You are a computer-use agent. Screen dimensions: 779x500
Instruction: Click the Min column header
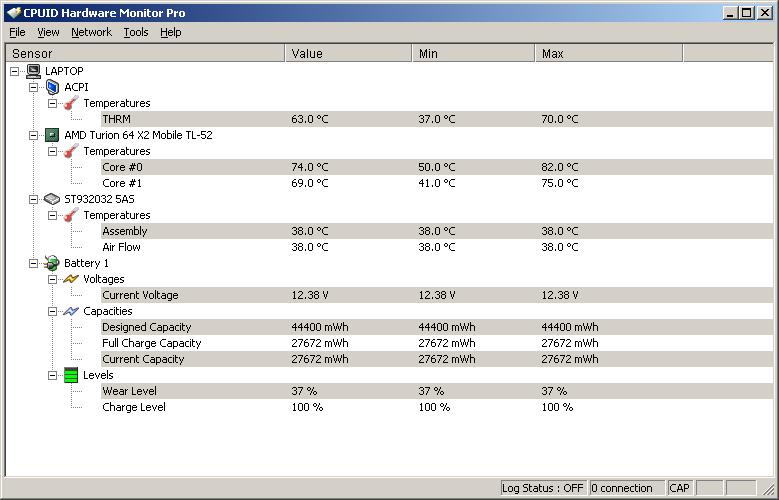[x=473, y=53]
